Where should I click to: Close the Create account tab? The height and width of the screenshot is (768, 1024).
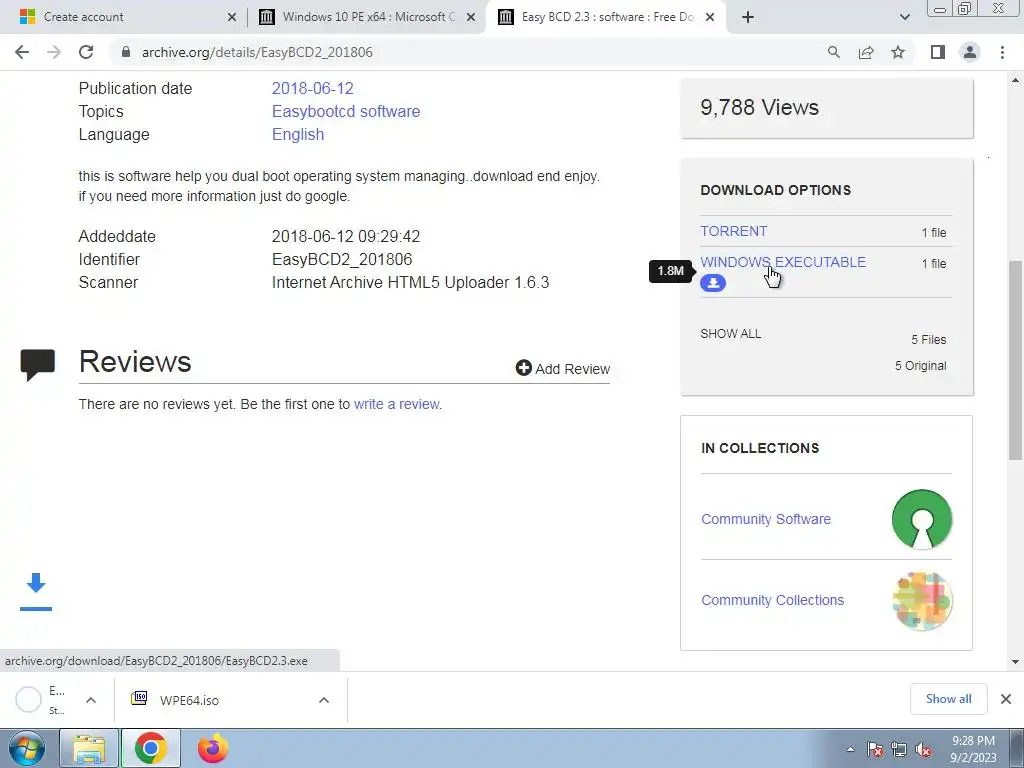[232, 17]
